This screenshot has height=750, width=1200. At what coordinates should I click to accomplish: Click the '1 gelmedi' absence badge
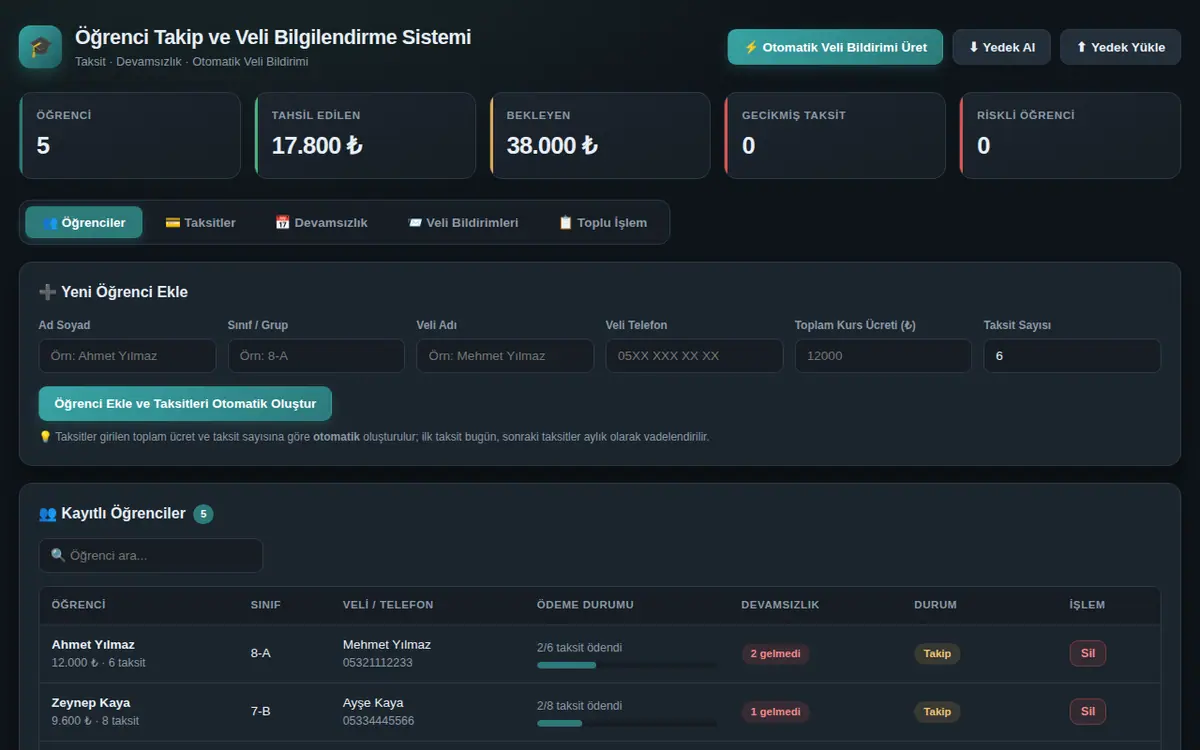[x=775, y=712]
